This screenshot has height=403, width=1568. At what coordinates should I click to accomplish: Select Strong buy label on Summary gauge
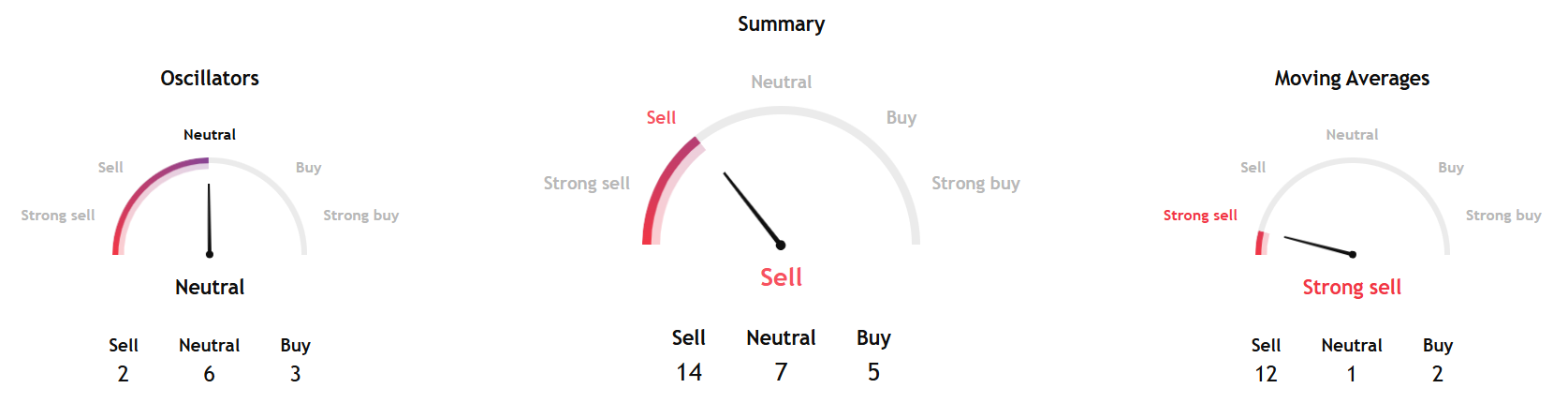[x=975, y=184]
